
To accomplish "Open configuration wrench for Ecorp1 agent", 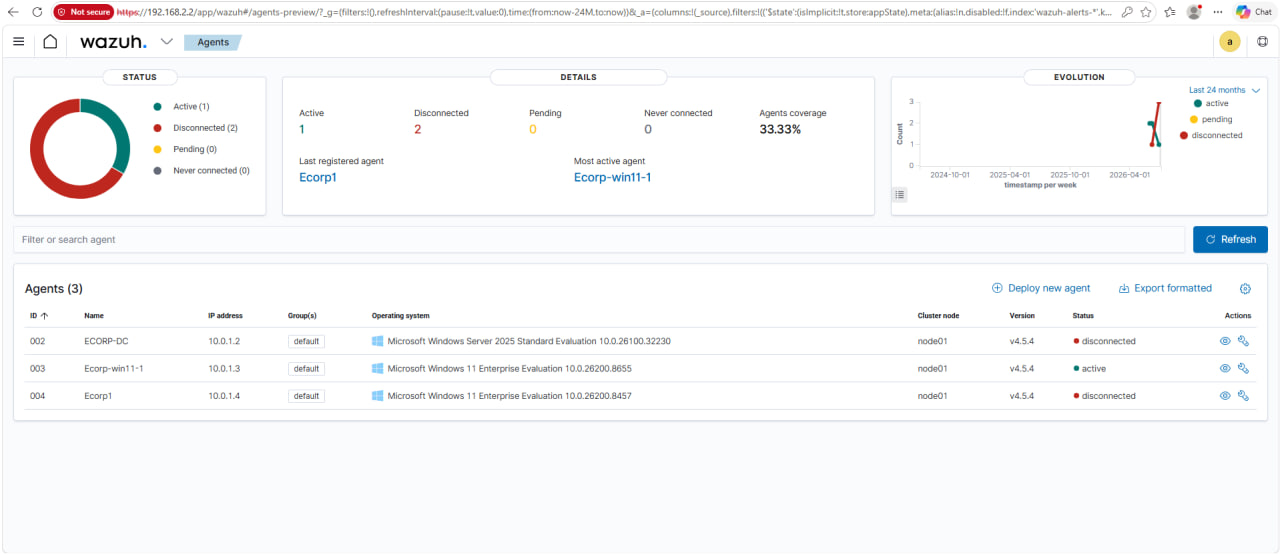I will (1243, 395).
